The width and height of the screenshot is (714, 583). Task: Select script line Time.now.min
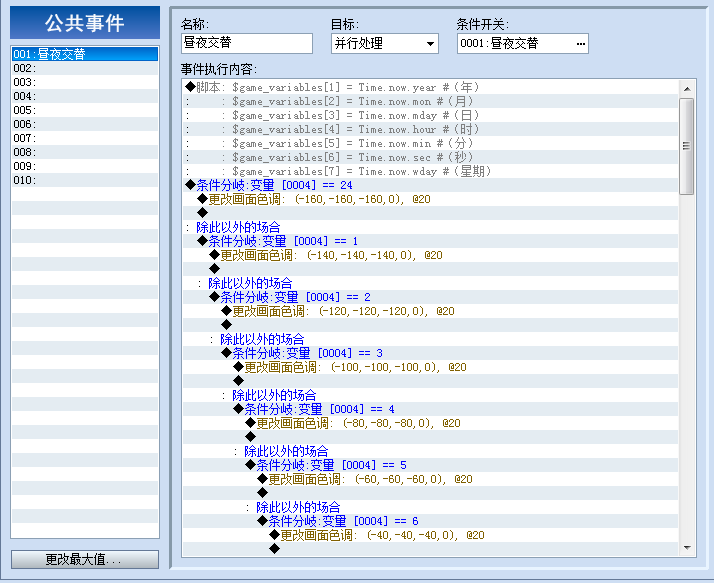[430, 143]
